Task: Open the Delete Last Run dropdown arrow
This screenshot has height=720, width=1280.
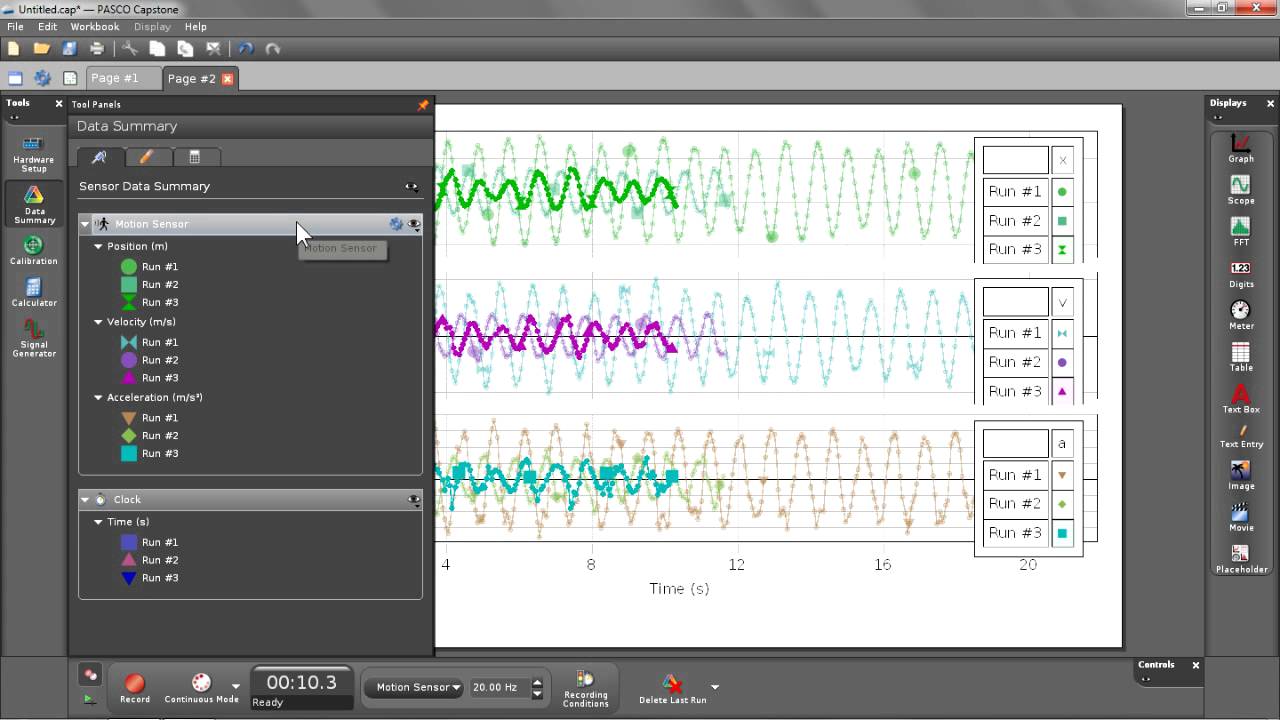Action: 715,687
